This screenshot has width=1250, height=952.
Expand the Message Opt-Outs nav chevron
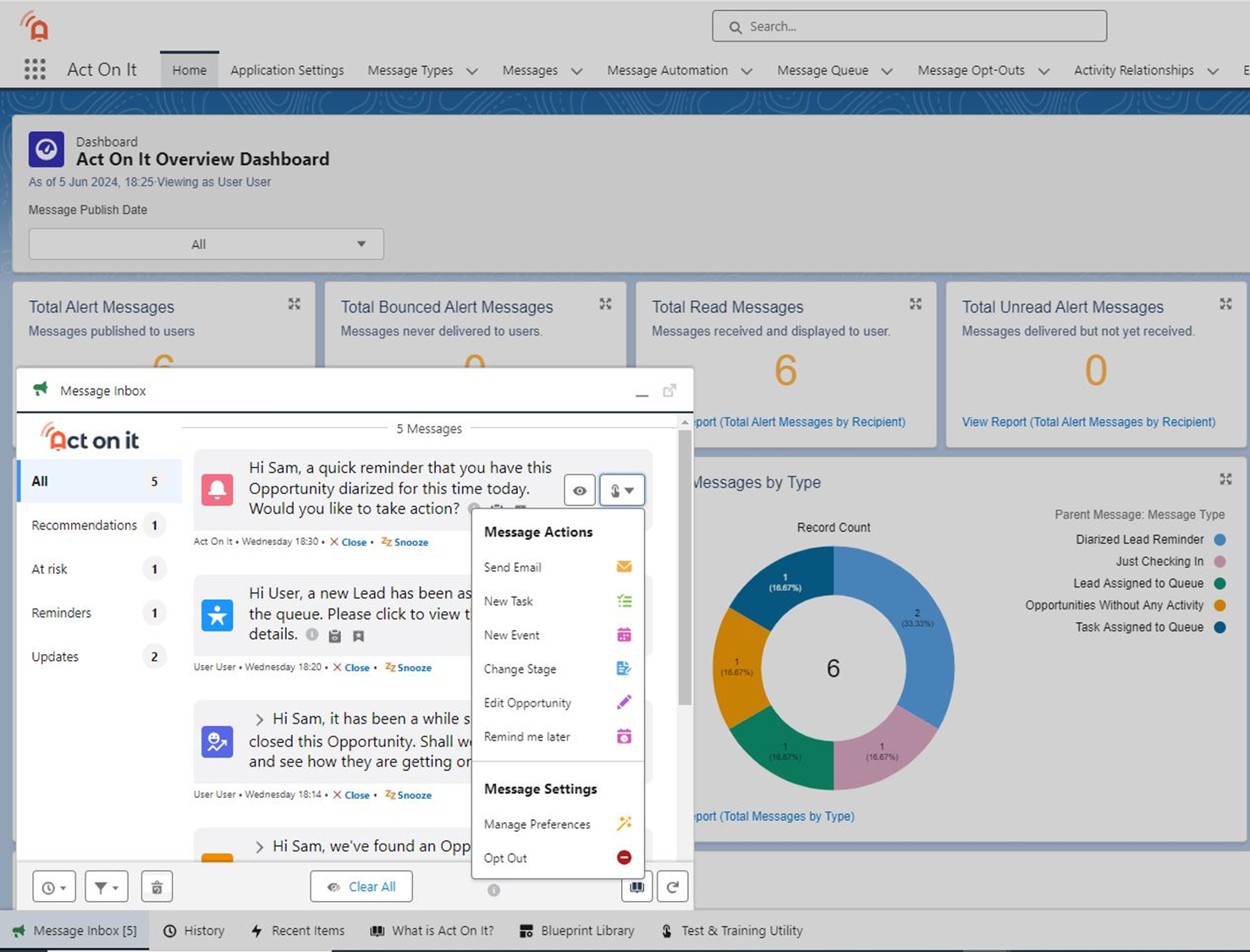[1044, 71]
